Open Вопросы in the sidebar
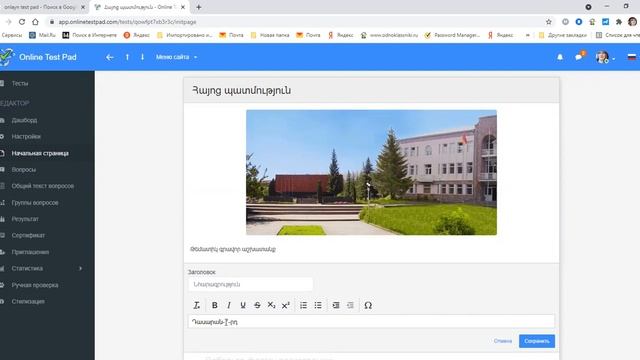Image resolution: width=640 pixels, height=360 pixels. tap(24, 169)
